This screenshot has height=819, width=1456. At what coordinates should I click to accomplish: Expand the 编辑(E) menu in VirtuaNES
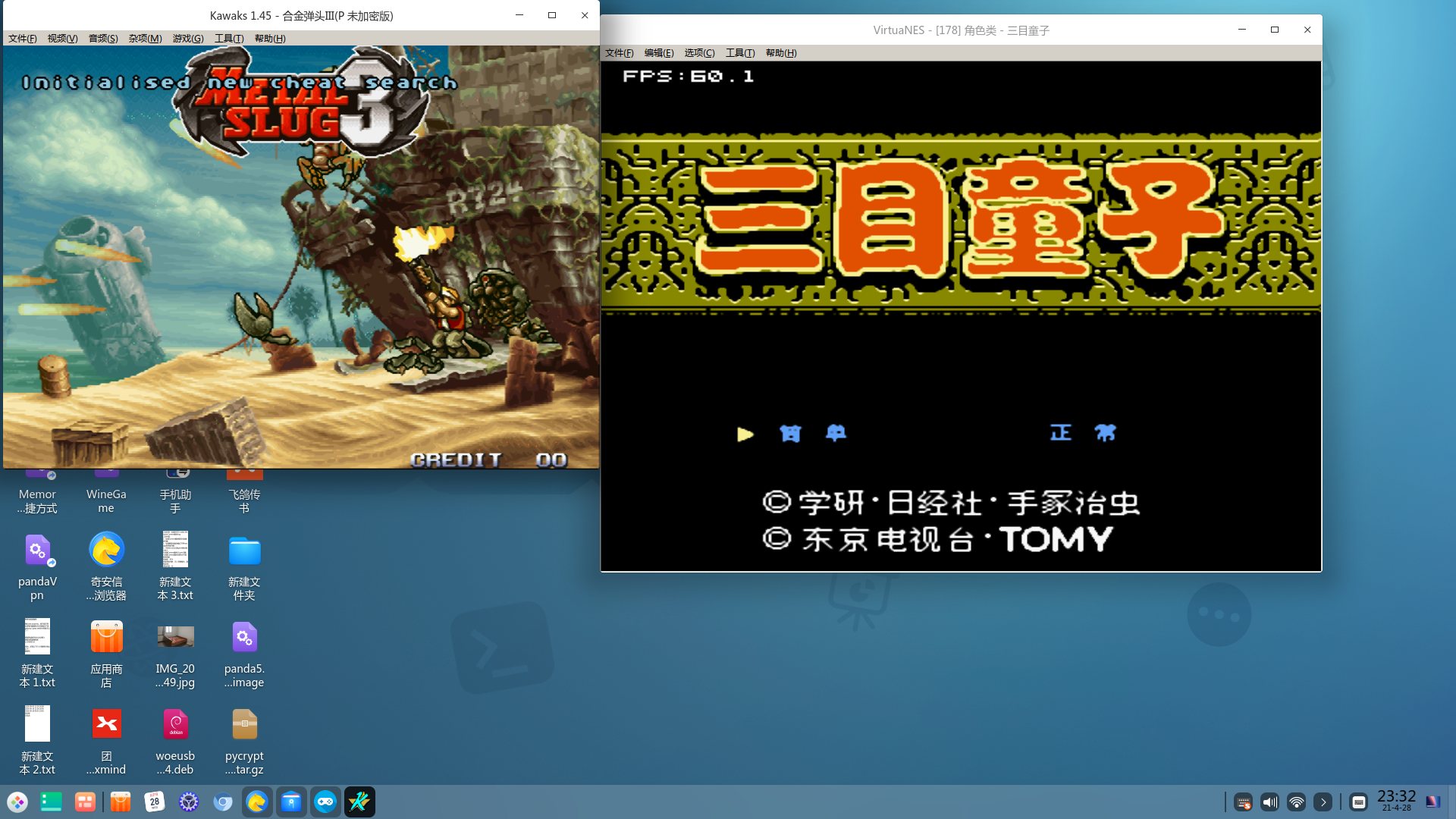click(x=658, y=53)
